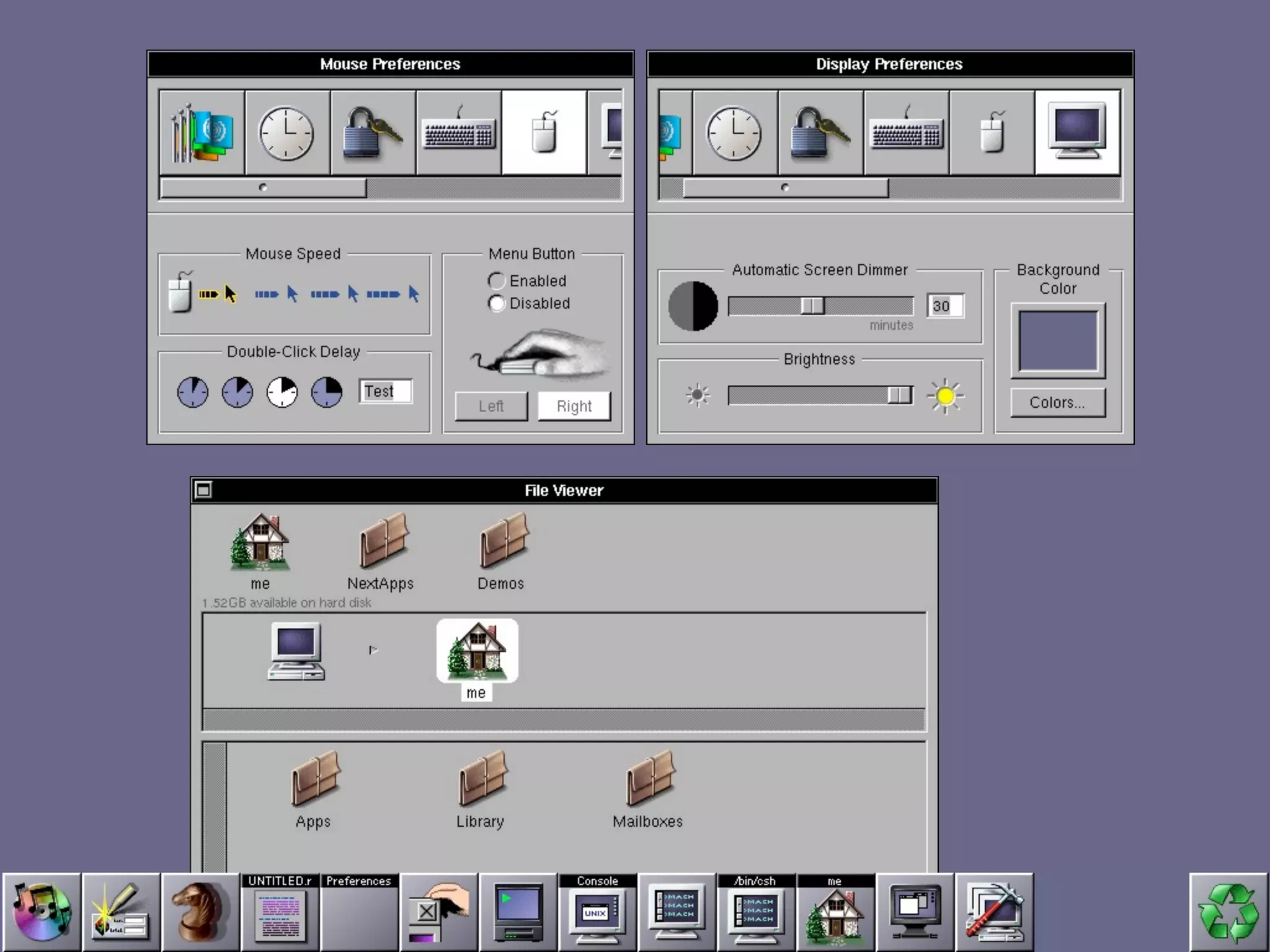Click the Recycler icon in the dock

tap(1228, 912)
